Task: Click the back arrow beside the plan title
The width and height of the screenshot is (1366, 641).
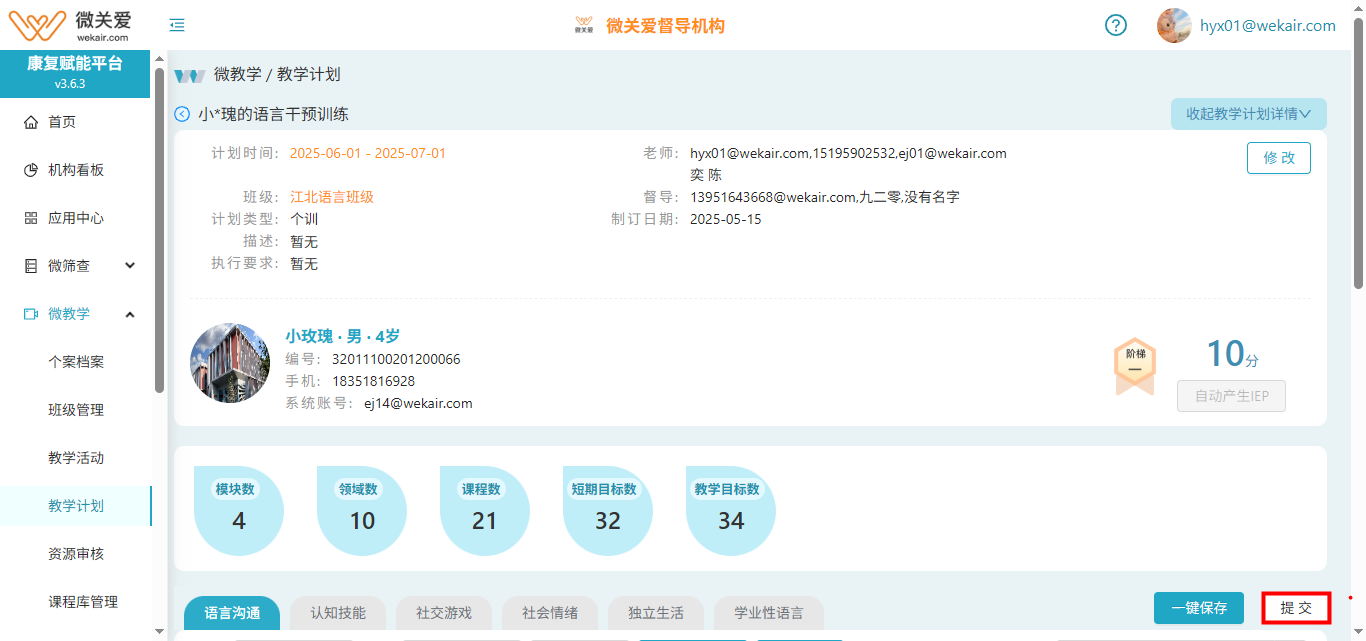Action: click(182, 114)
